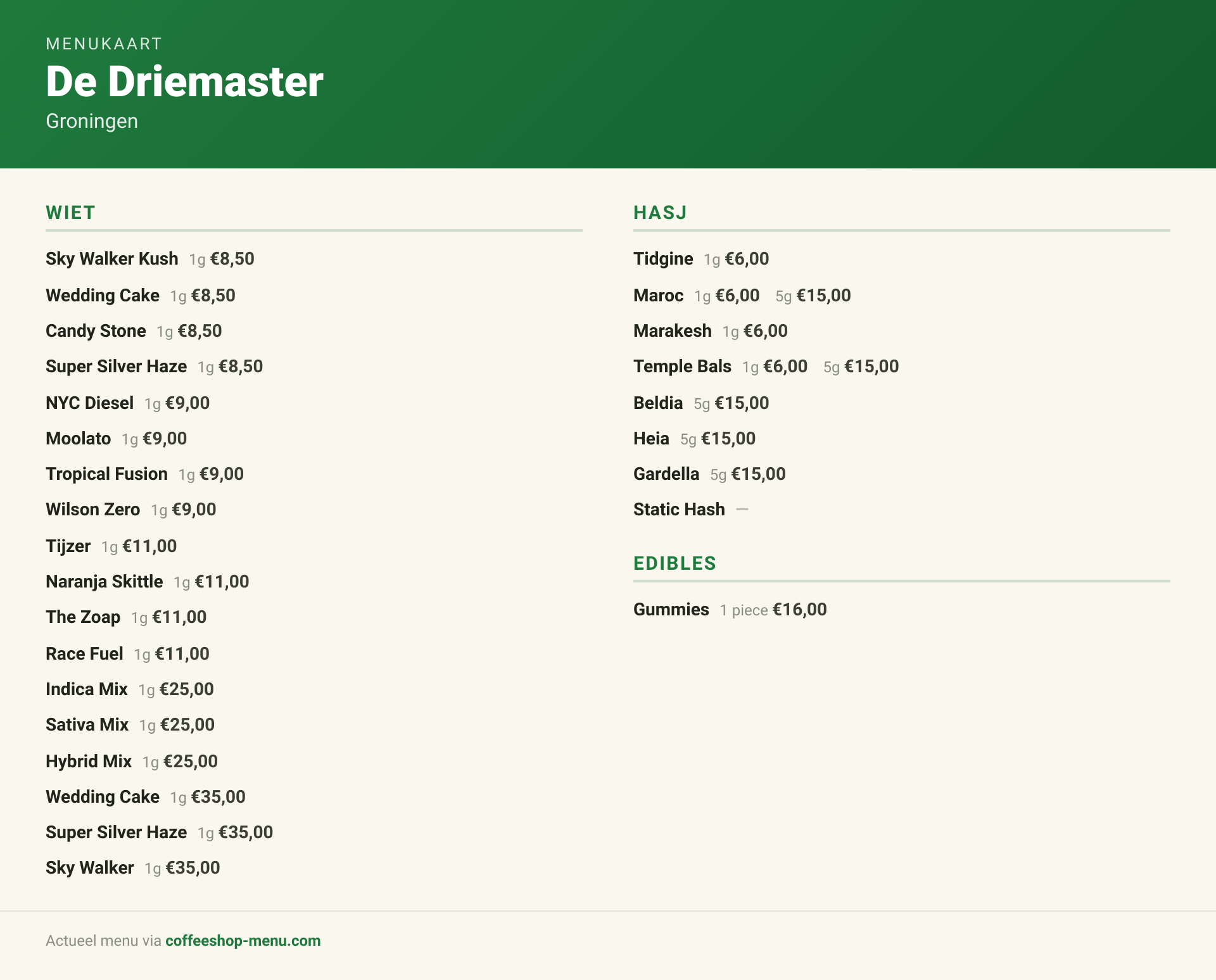Click the De Driemaster title
Screen dimensions: 1216x980
(184, 82)
